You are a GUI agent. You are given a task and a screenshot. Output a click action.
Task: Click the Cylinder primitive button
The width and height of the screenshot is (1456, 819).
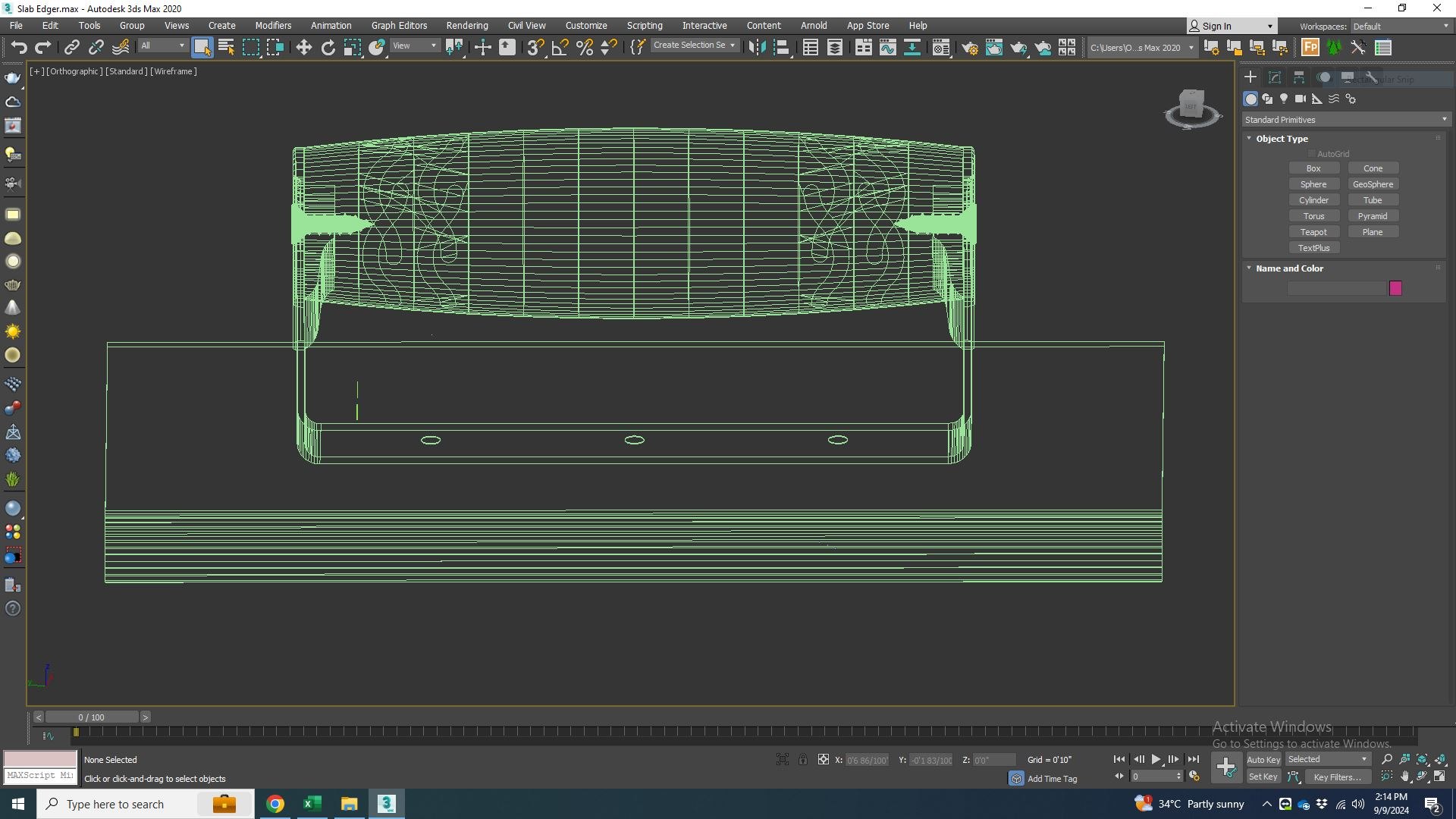point(1313,200)
